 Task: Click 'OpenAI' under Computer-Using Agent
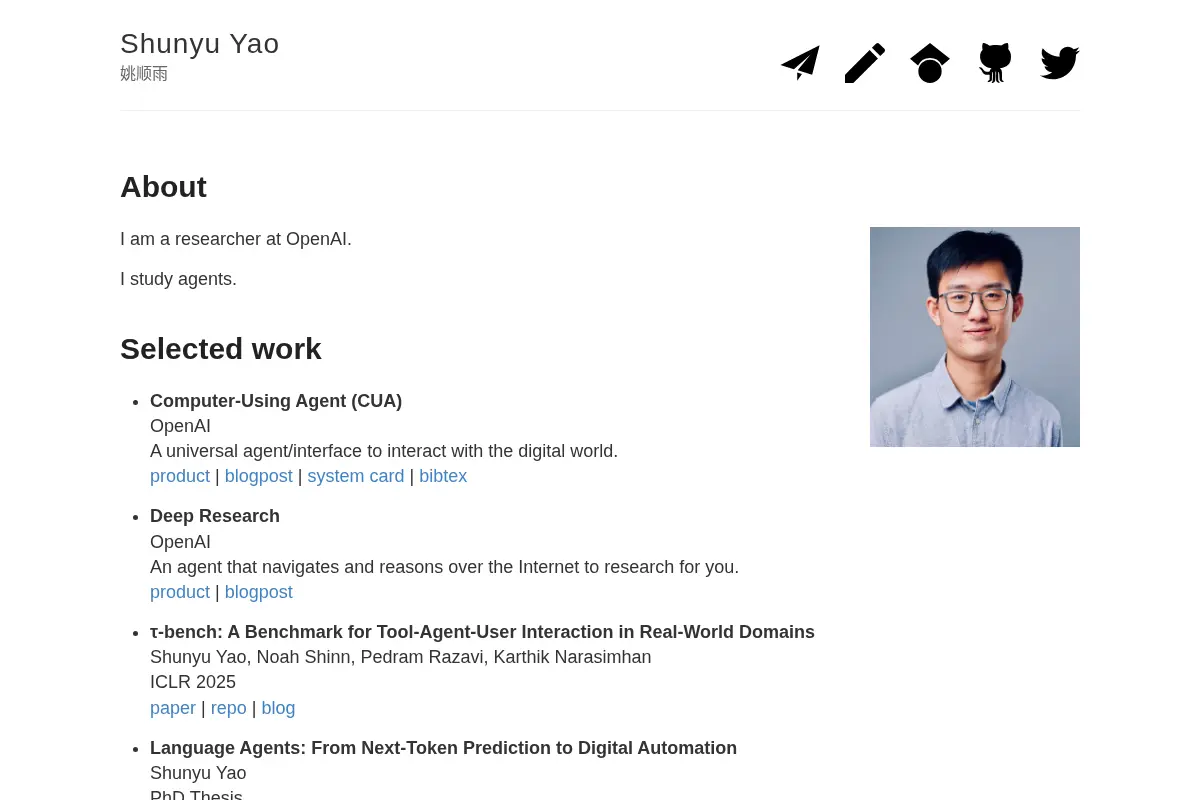tap(180, 426)
